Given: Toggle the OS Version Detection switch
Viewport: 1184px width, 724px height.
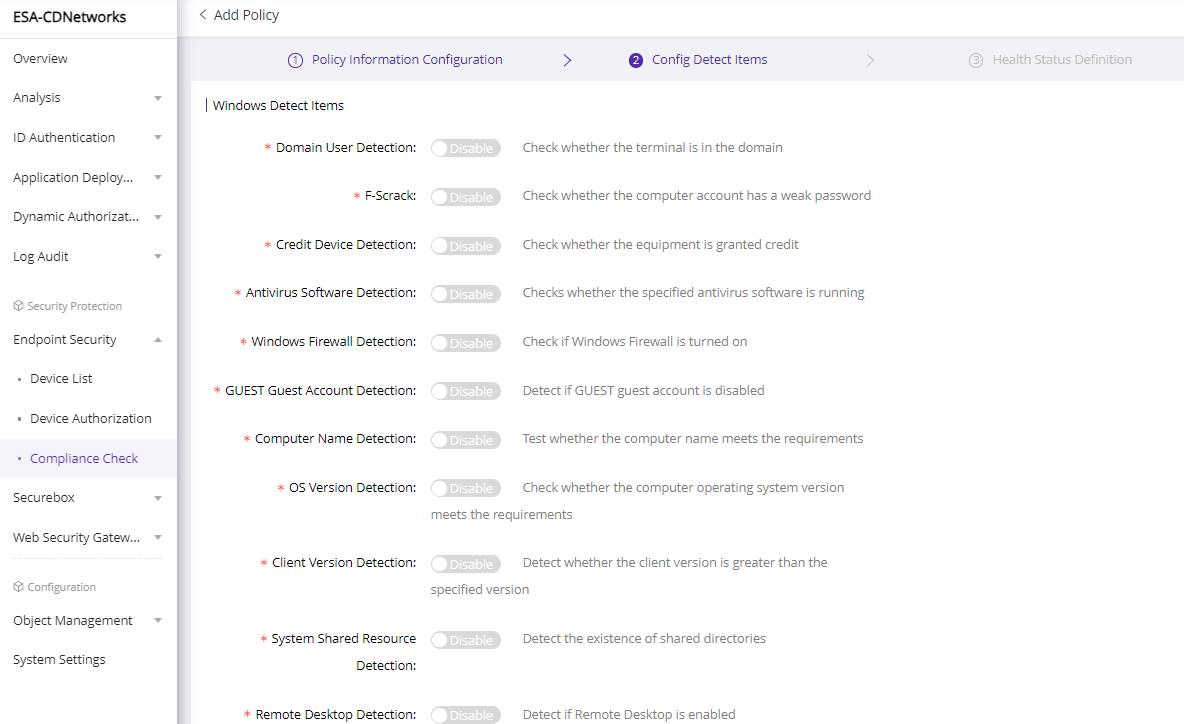Looking at the screenshot, I should [465, 488].
